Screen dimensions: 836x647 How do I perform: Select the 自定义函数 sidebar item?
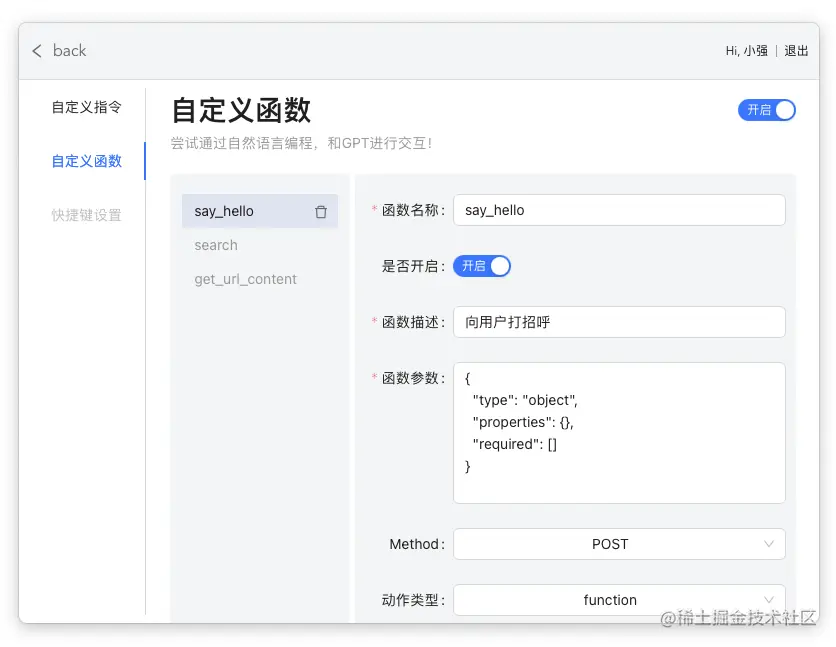pos(86,161)
